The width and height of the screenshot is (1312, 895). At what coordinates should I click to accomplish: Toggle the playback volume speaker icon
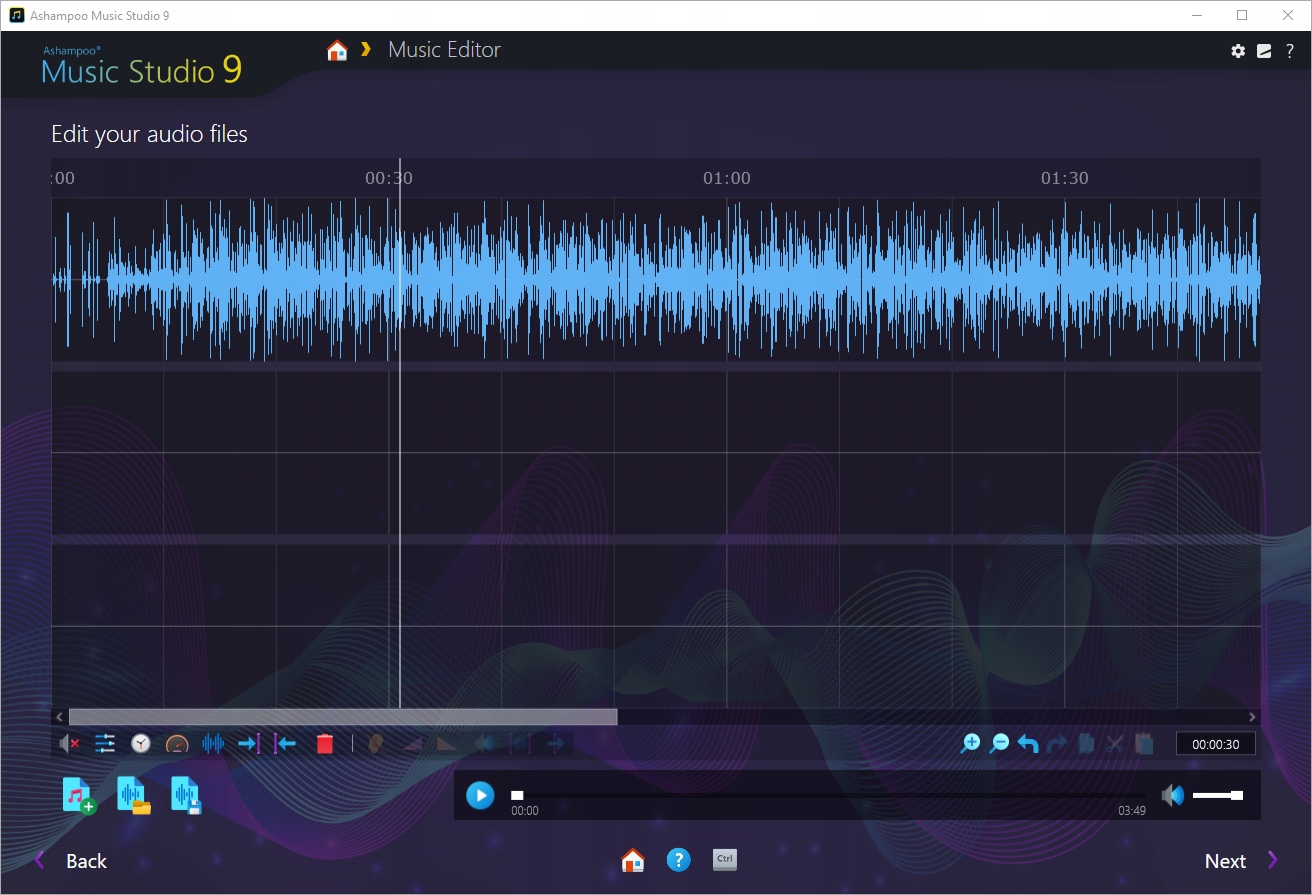click(1172, 796)
